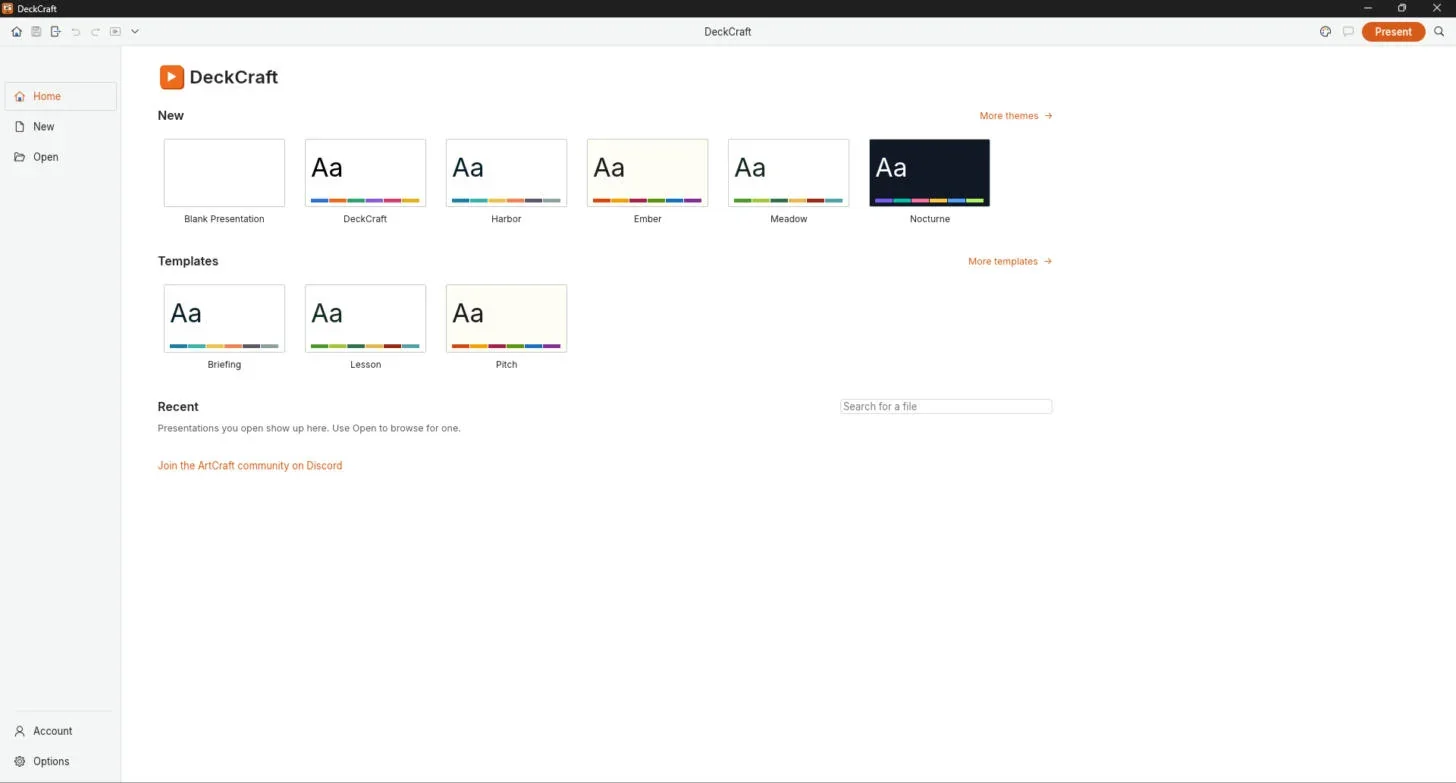Open the comments speech bubble icon
Viewport: 1456px width, 783px height.
click(x=1348, y=32)
